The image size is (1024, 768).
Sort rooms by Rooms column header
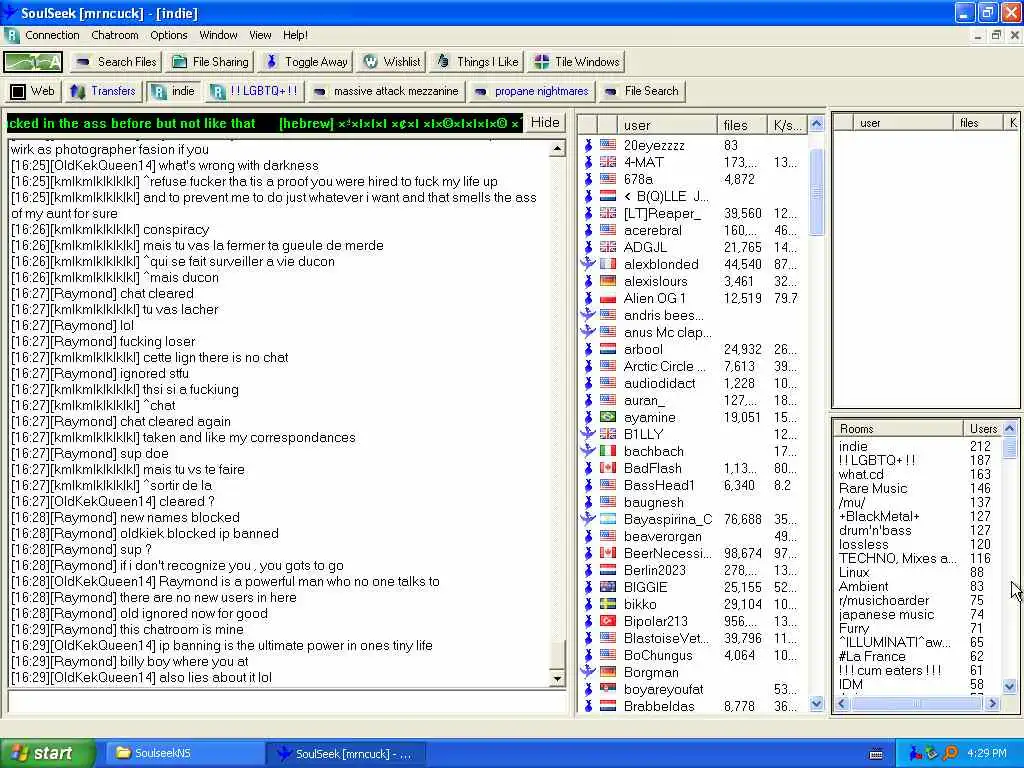(x=898, y=428)
